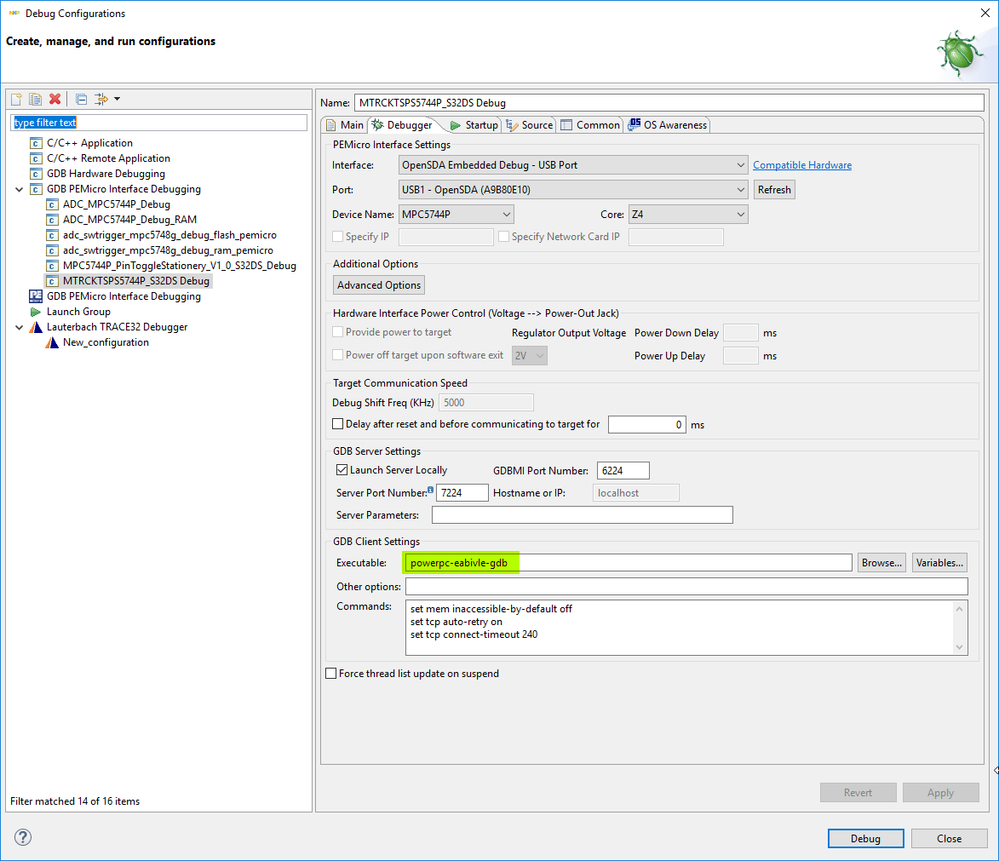Toggle Delay after reset checkbox

pos(338,424)
